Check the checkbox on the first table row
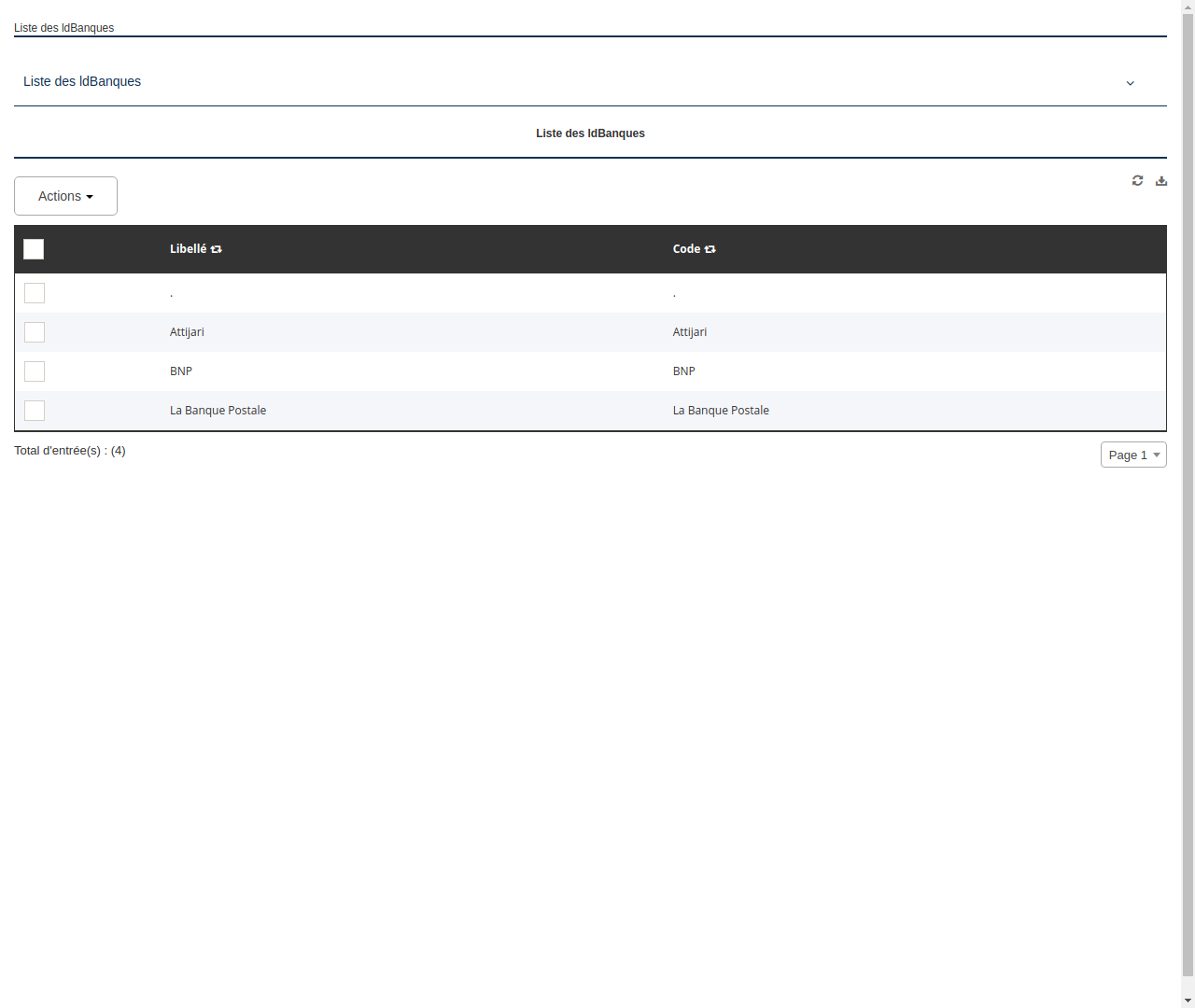 [35, 293]
